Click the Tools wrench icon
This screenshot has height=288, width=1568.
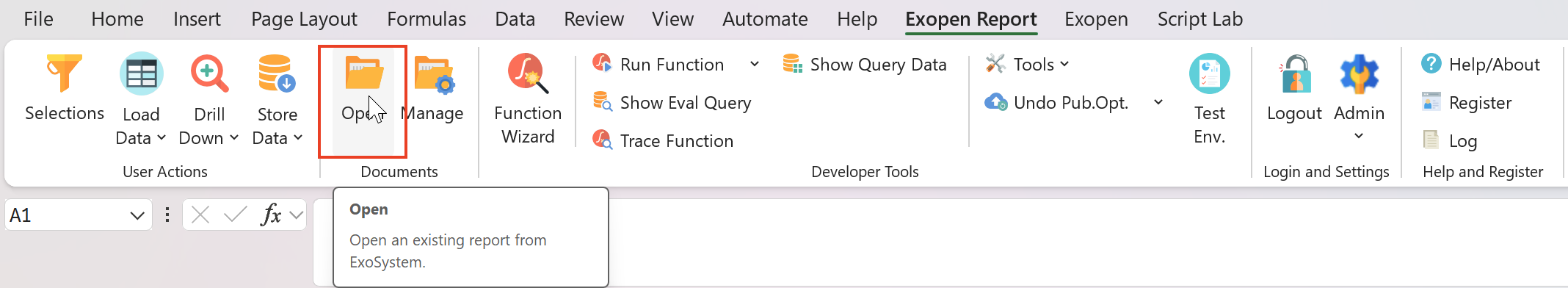click(x=995, y=64)
